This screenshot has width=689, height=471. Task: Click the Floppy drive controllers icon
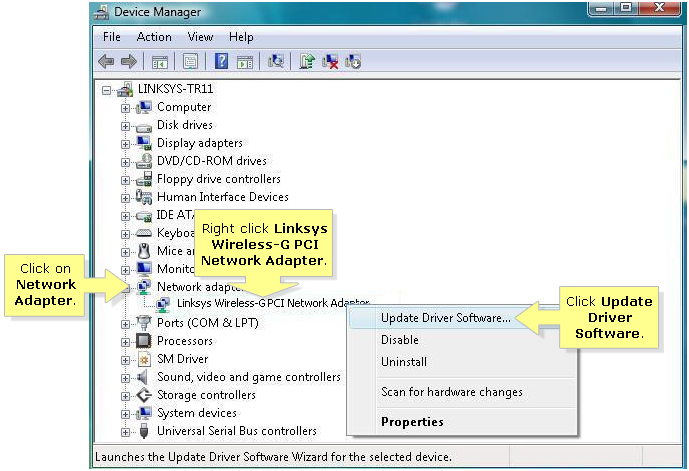[x=144, y=179]
